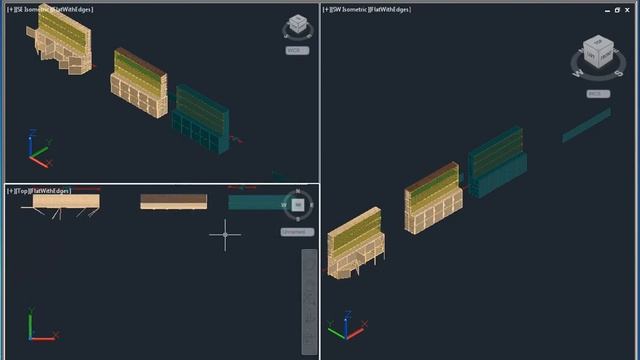Select the flat teal panel in the SW Isometric viewport
Viewport: 640px width, 360px height.
point(587,125)
